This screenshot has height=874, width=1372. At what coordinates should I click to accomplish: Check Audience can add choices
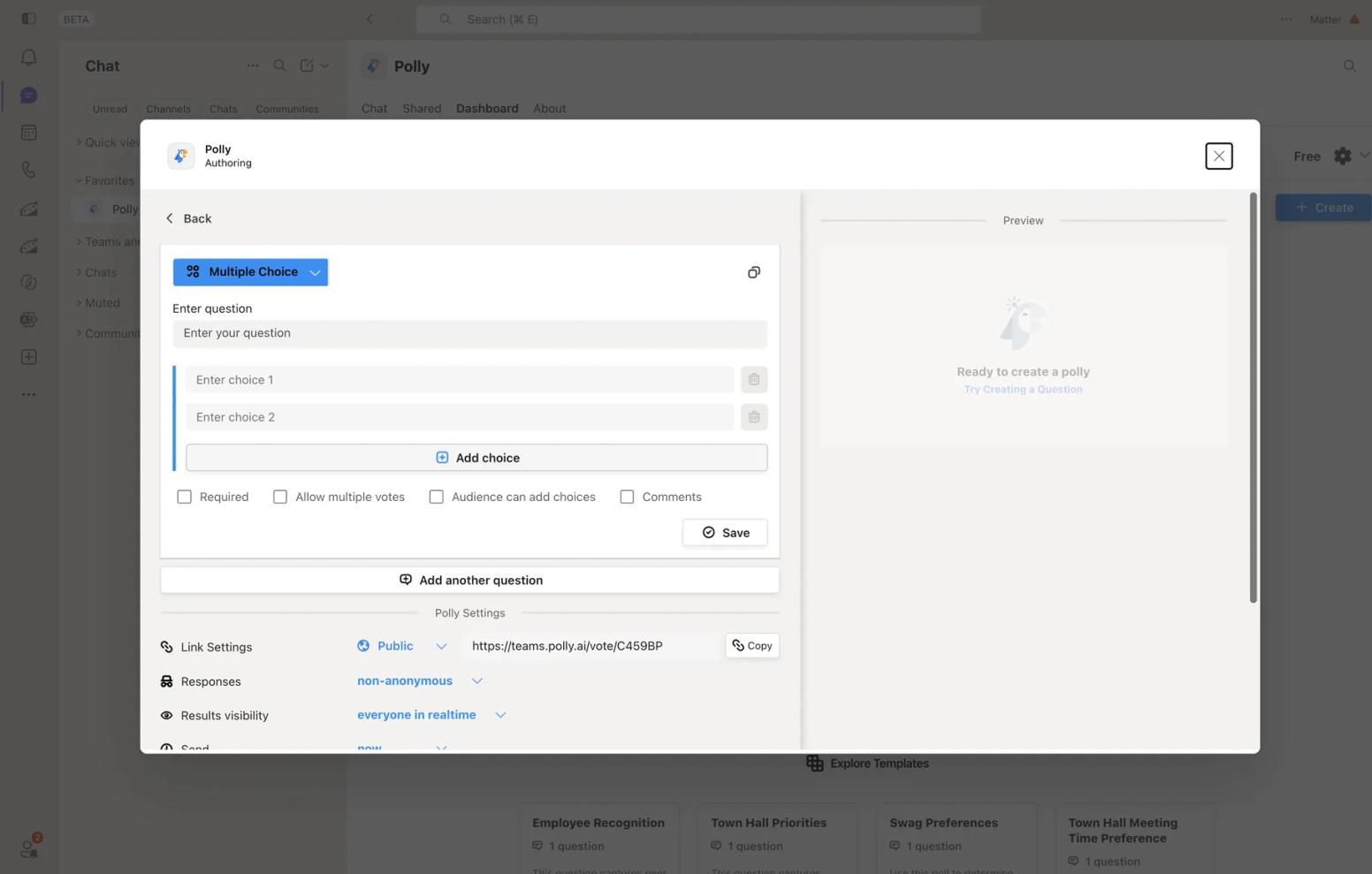(436, 497)
